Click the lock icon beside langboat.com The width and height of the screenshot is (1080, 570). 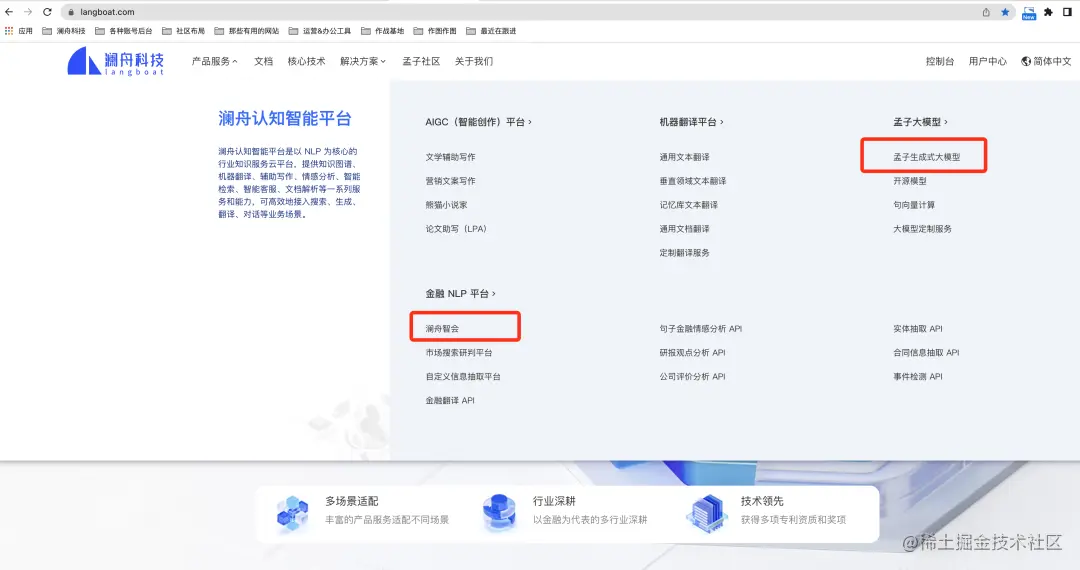pyautogui.click(x=71, y=12)
